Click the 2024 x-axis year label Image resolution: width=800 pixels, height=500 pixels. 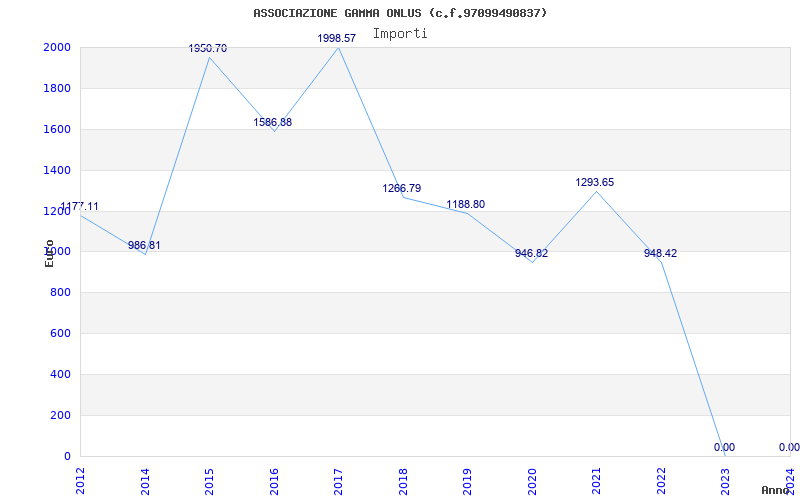pos(790,481)
